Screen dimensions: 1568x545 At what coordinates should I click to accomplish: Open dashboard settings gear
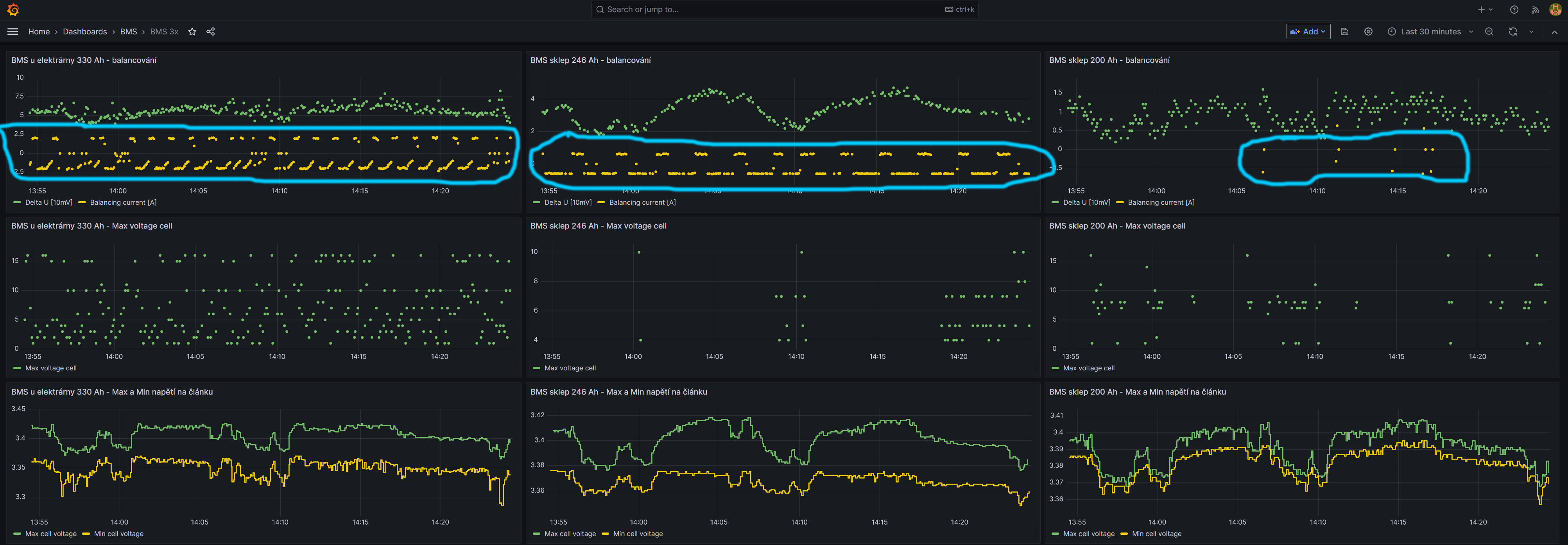(x=1368, y=32)
